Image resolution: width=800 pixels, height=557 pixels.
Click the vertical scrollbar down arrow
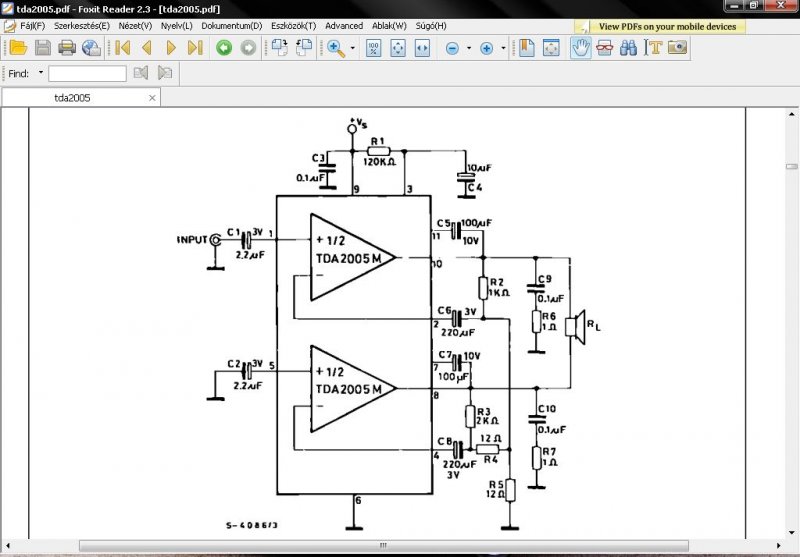791,533
